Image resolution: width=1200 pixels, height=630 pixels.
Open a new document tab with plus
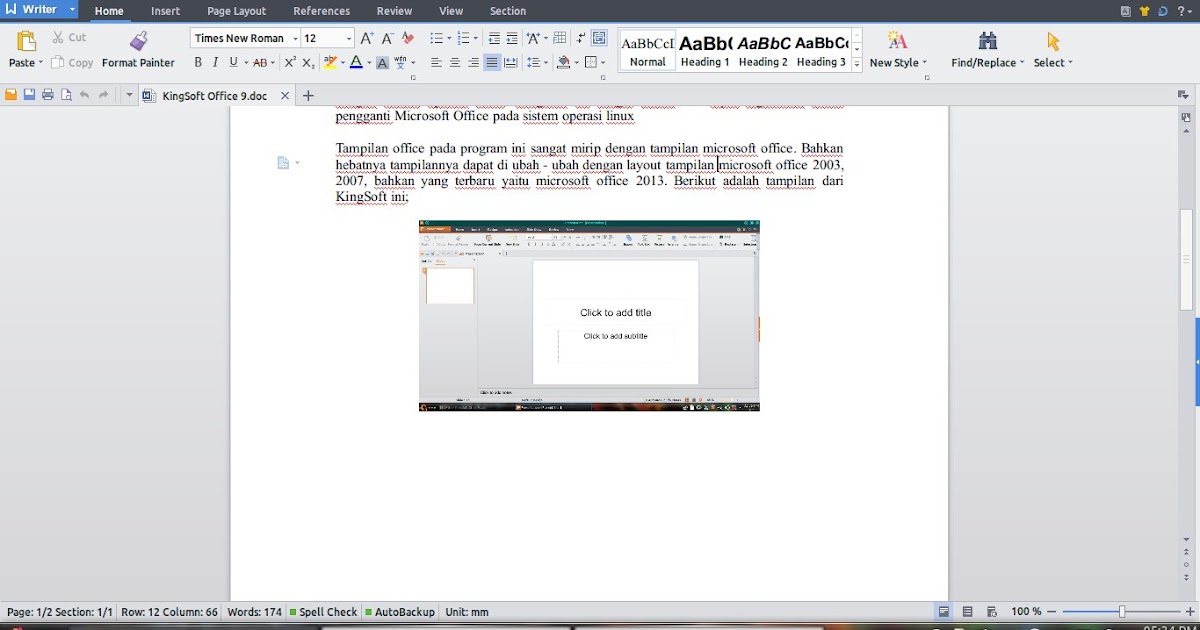coord(308,96)
